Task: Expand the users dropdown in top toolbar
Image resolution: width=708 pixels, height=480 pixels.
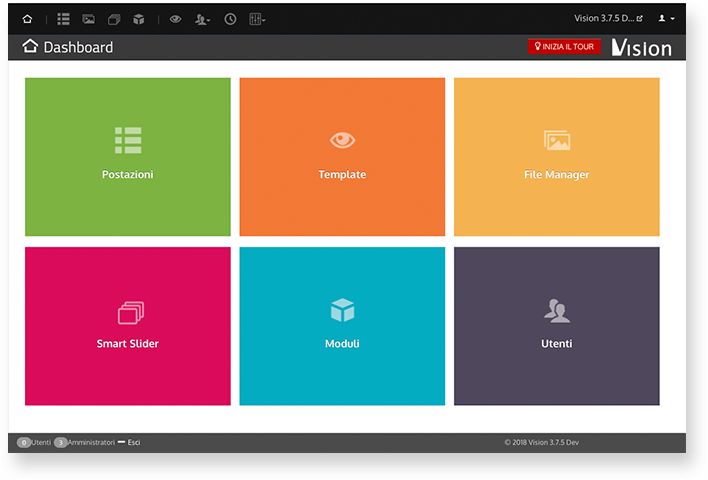Action: (202, 19)
